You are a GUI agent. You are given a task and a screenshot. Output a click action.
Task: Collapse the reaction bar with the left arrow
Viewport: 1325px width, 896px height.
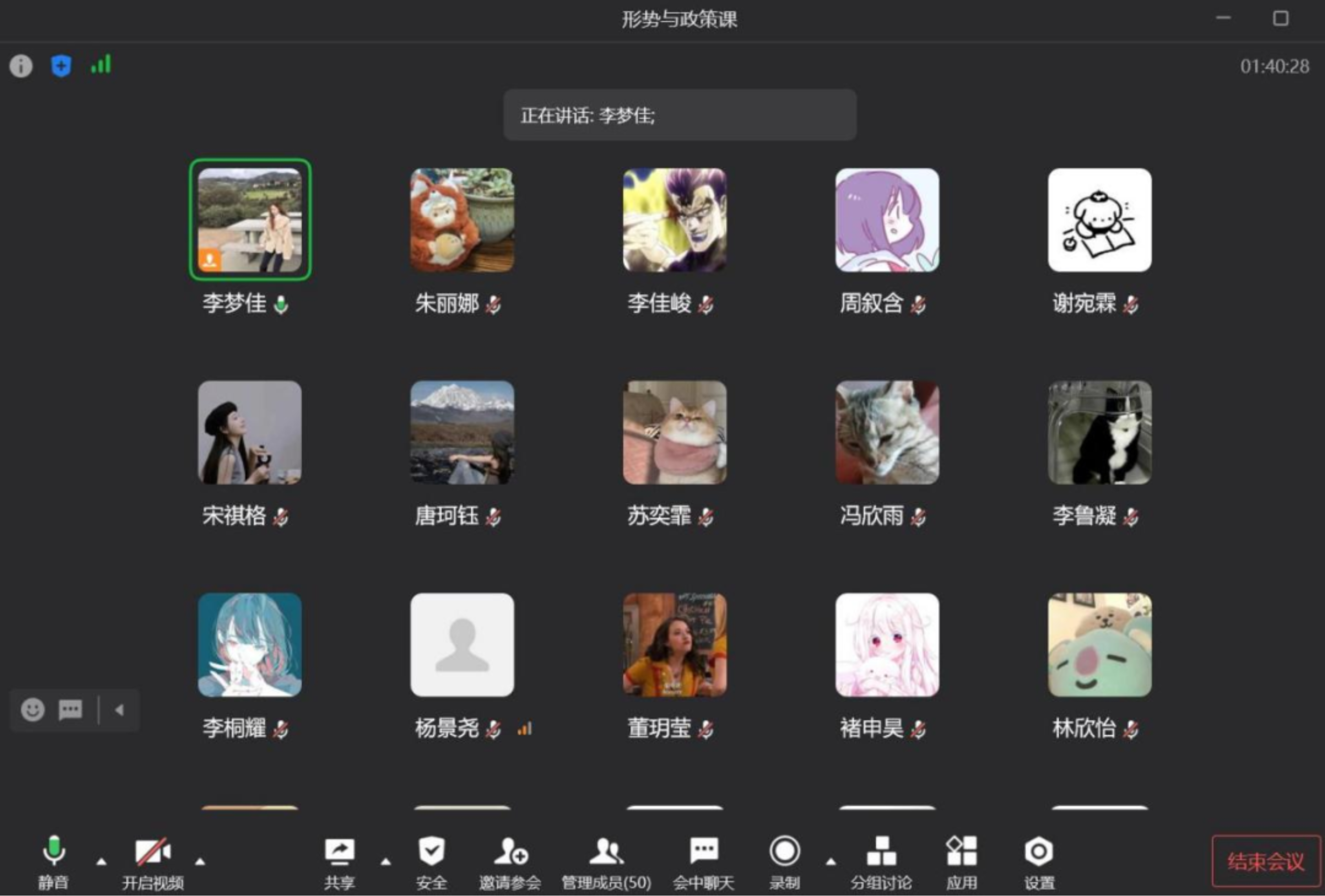(x=119, y=710)
